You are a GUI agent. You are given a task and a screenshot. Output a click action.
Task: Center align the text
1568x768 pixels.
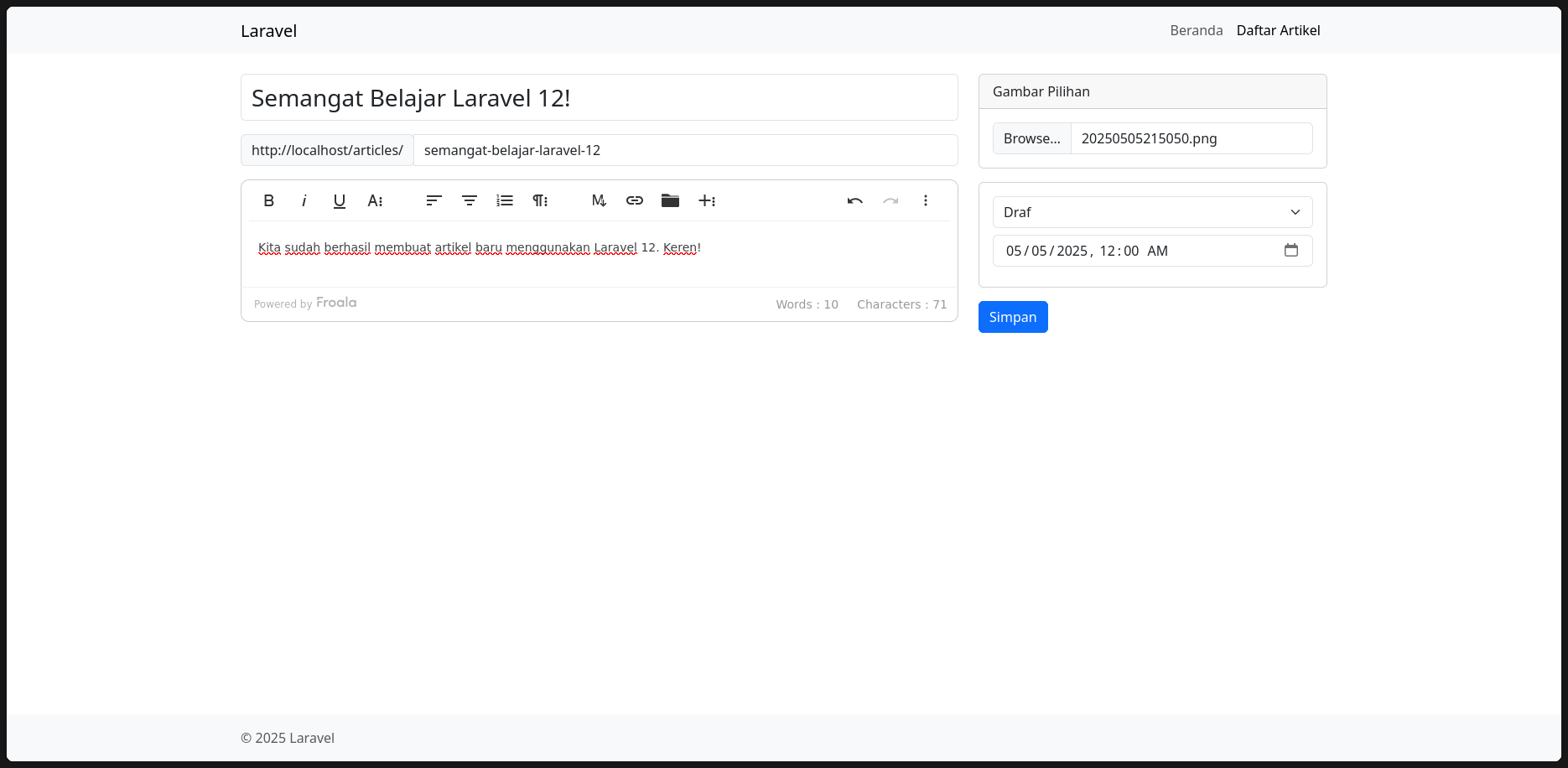[x=470, y=200]
